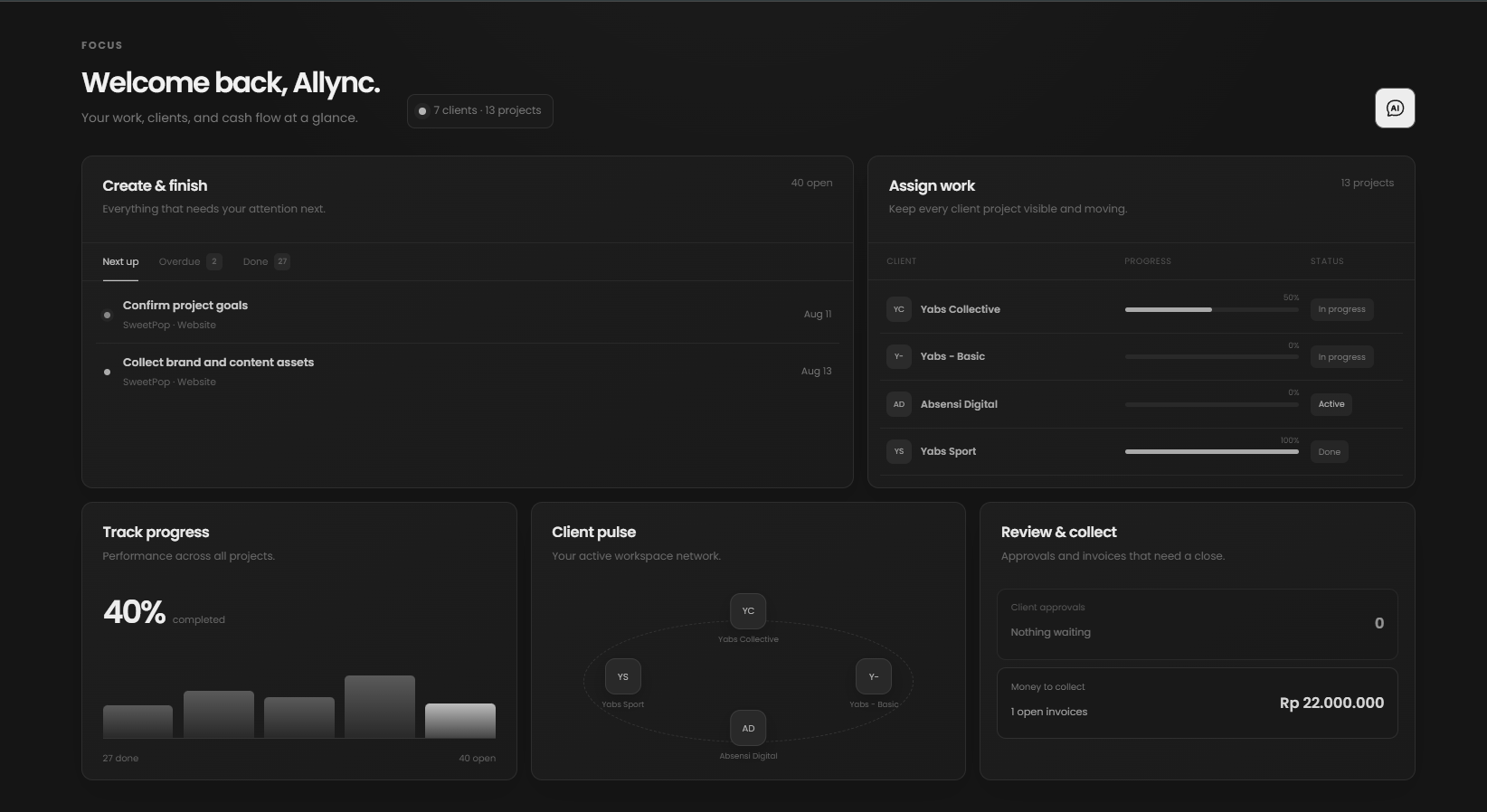
Task: Click the Aug 13 due date
Action: (816, 372)
